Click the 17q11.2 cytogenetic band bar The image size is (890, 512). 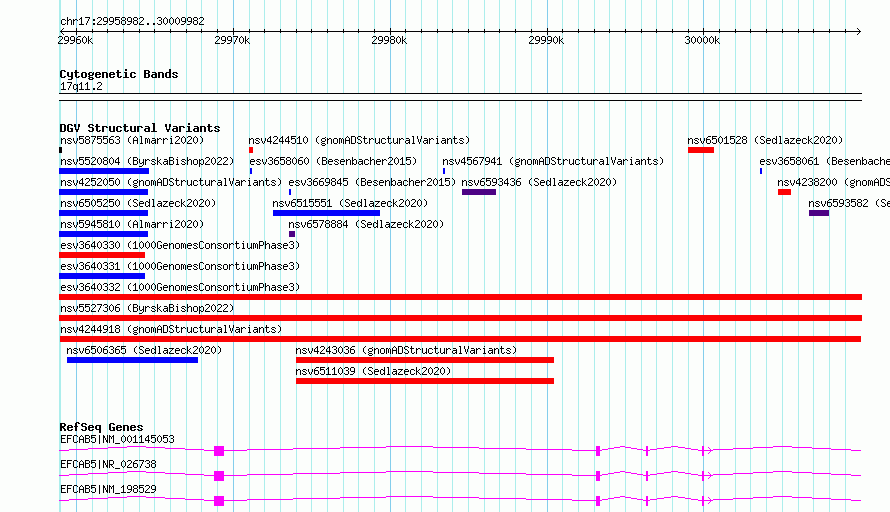click(460, 97)
